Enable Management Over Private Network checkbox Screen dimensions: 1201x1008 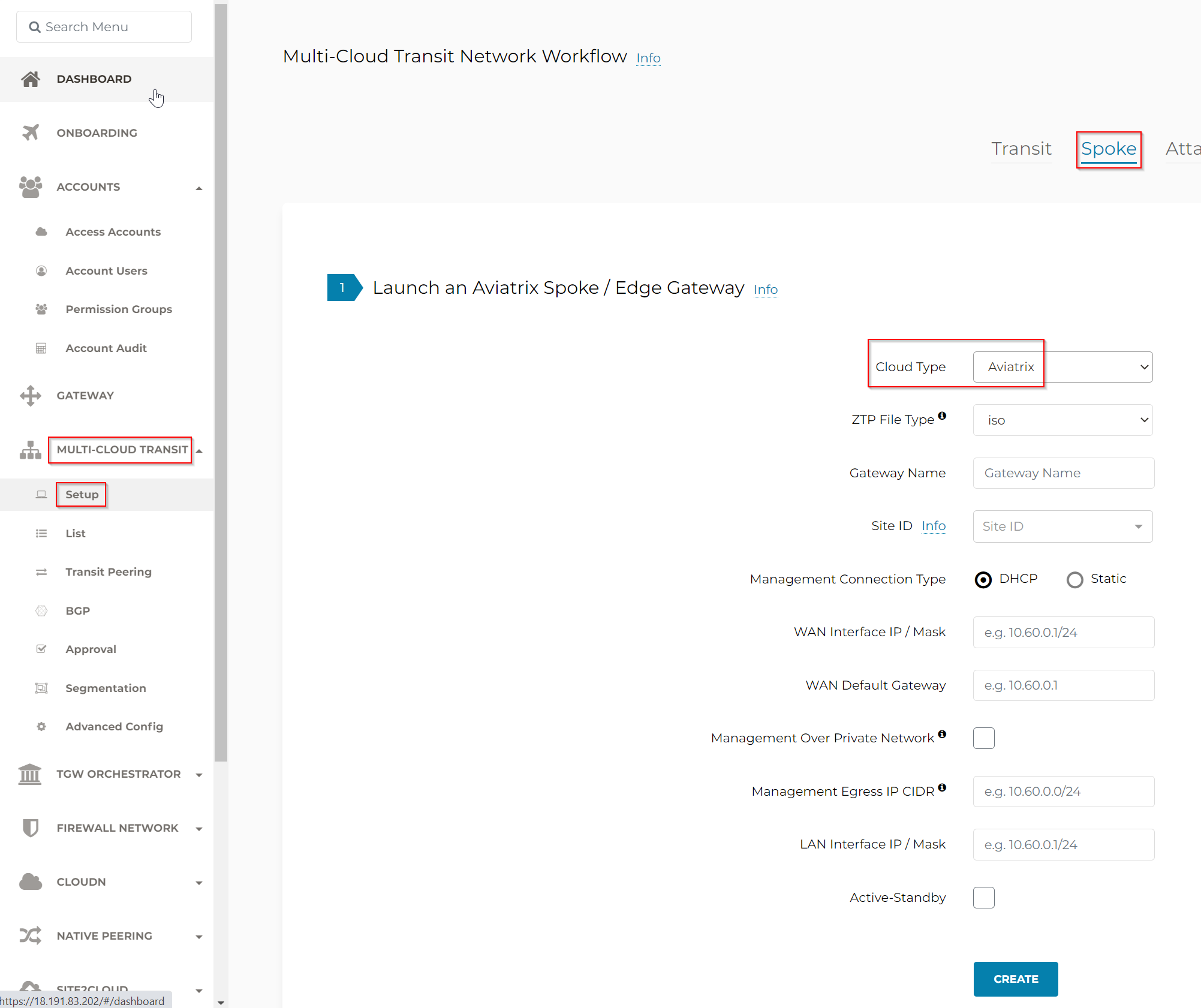(984, 738)
